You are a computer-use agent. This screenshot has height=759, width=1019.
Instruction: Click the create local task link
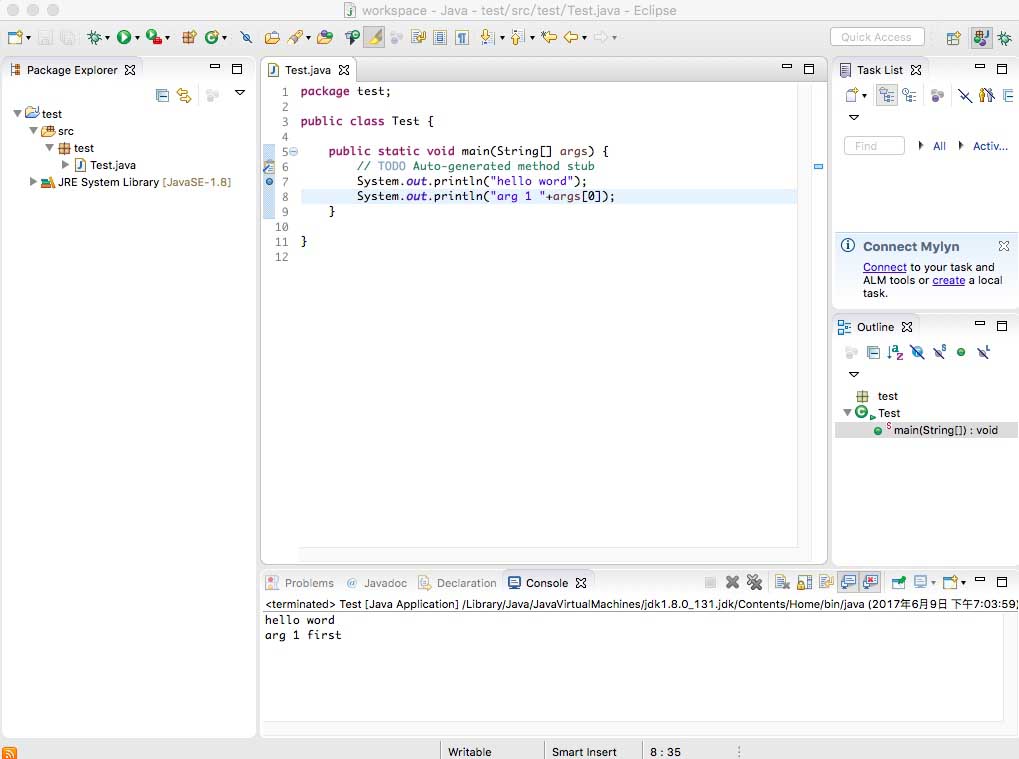pyautogui.click(x=948, y=280)
